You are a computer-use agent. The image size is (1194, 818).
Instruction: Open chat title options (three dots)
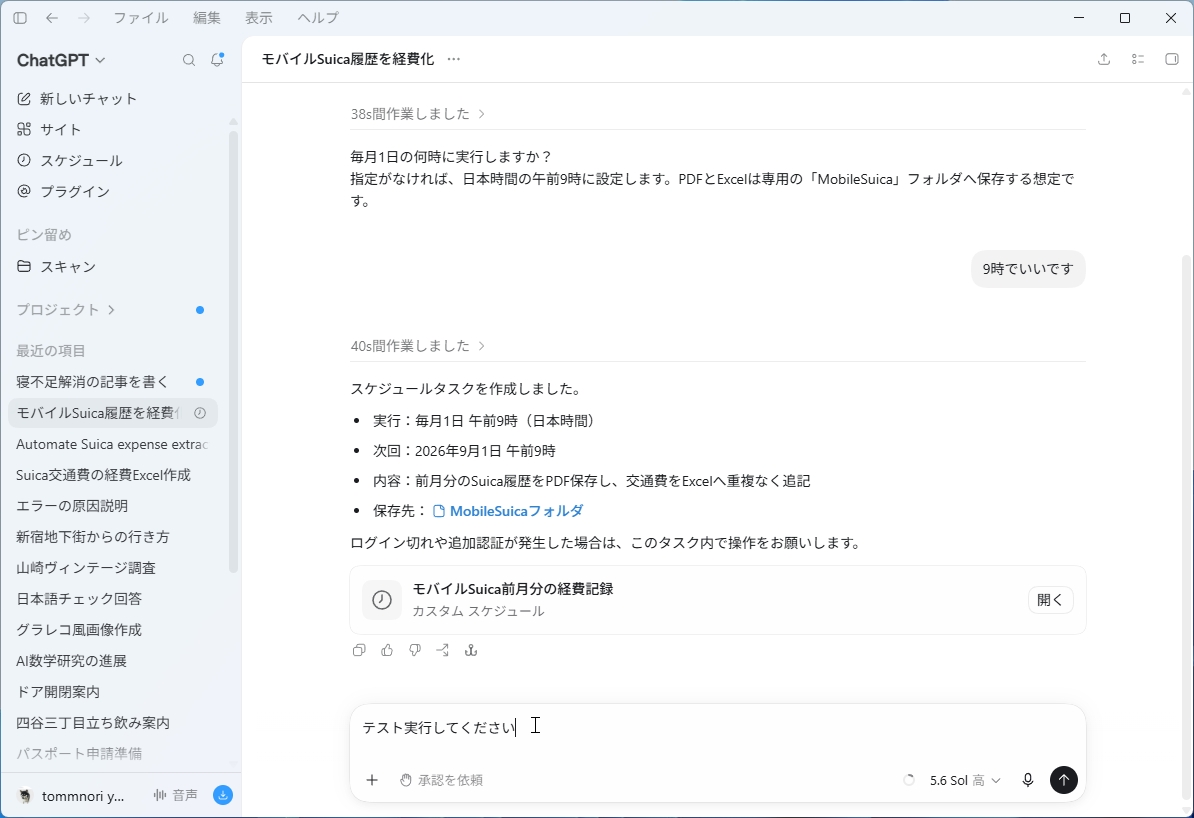point(454,59)
